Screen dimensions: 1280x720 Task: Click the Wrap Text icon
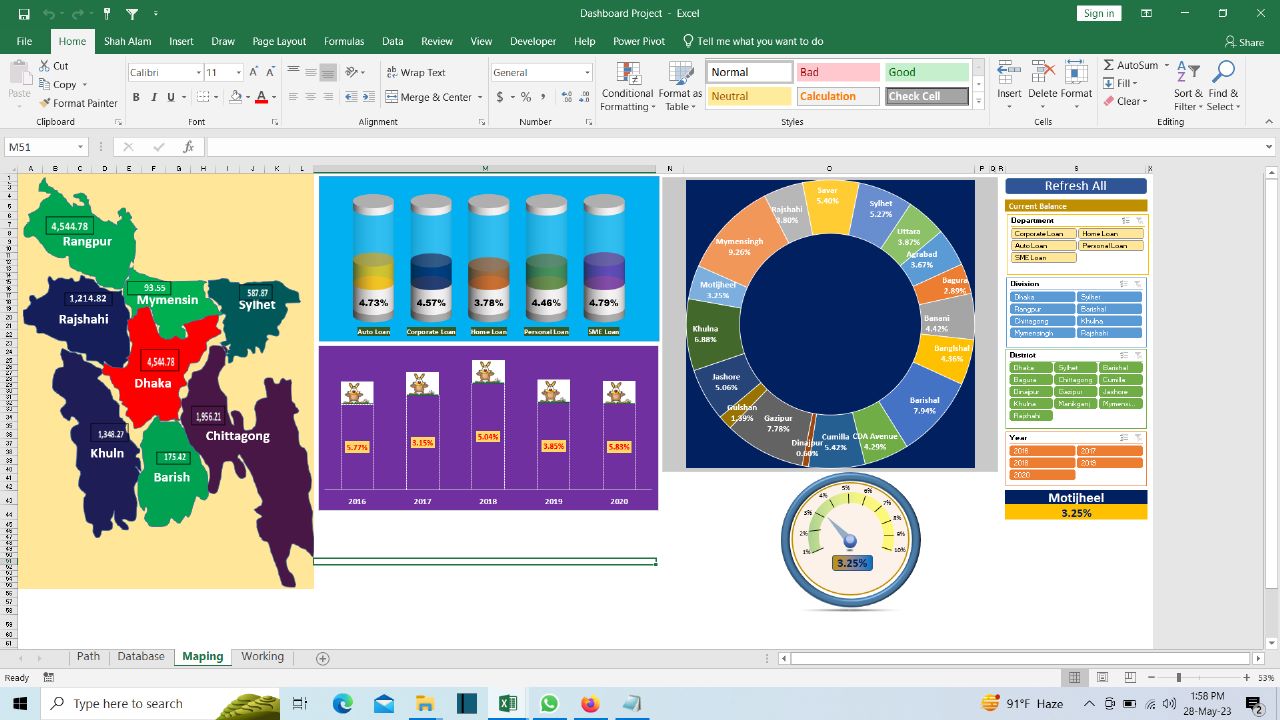click(392, 72)
